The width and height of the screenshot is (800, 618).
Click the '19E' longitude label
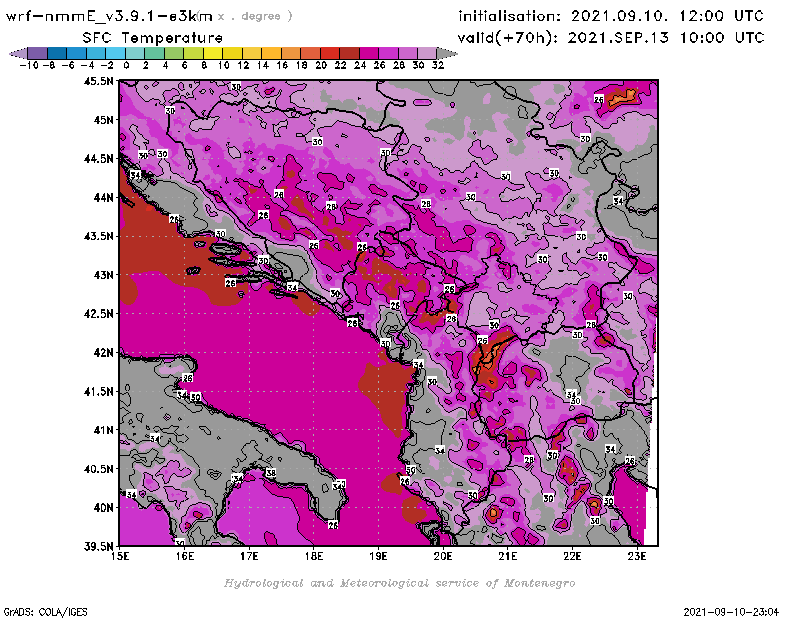pyautogui.click(x=379, y=556)
